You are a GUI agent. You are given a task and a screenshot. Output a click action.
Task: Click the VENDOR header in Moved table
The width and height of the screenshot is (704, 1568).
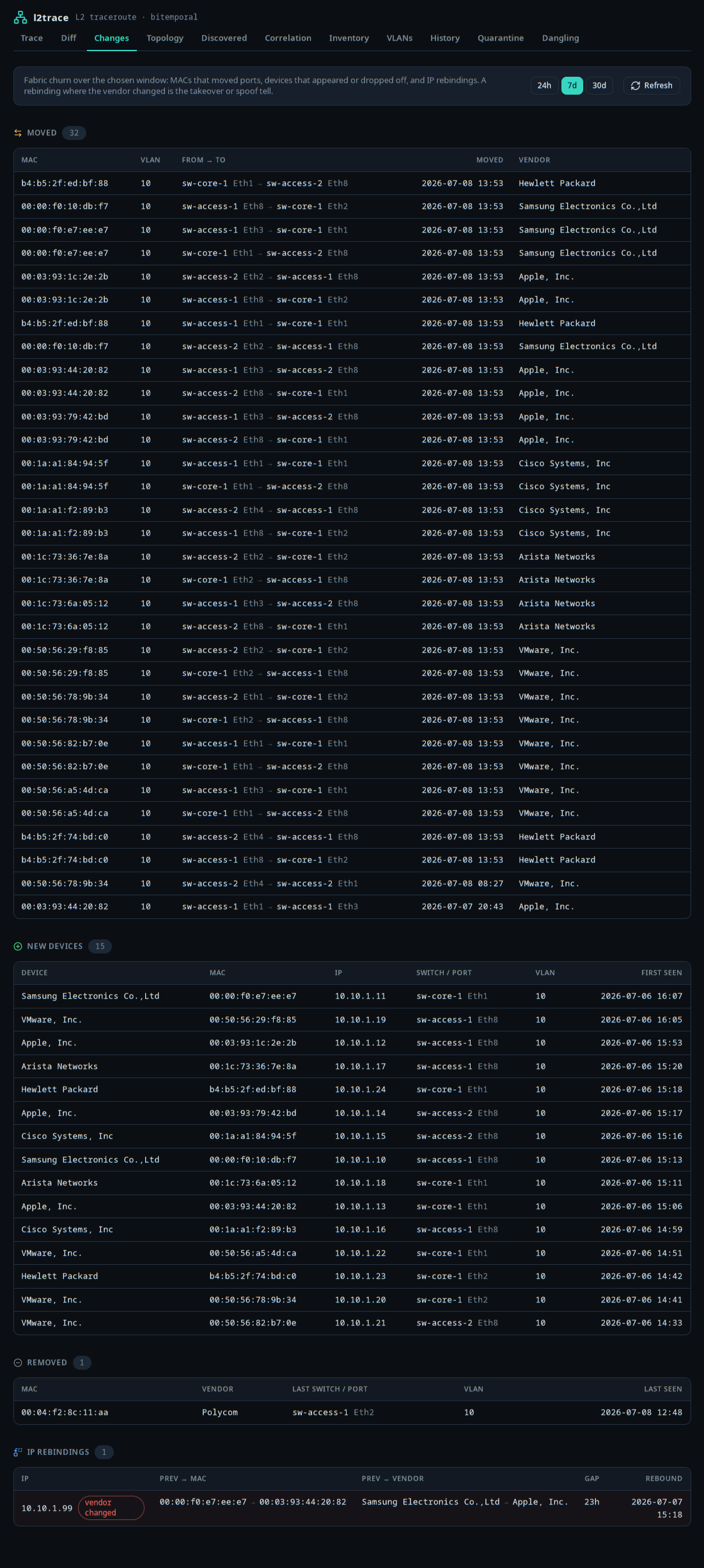pos(535,160)
